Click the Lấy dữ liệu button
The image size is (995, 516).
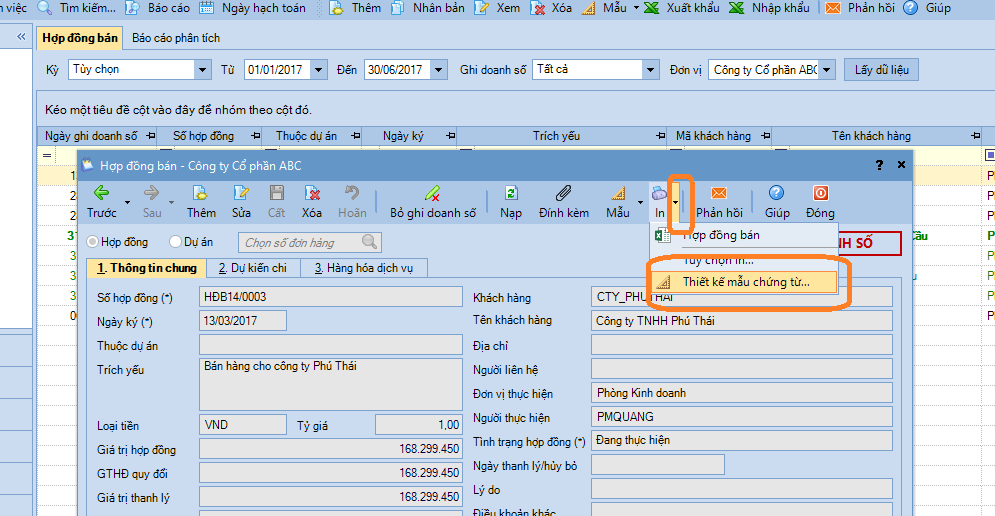click(881, 70)
